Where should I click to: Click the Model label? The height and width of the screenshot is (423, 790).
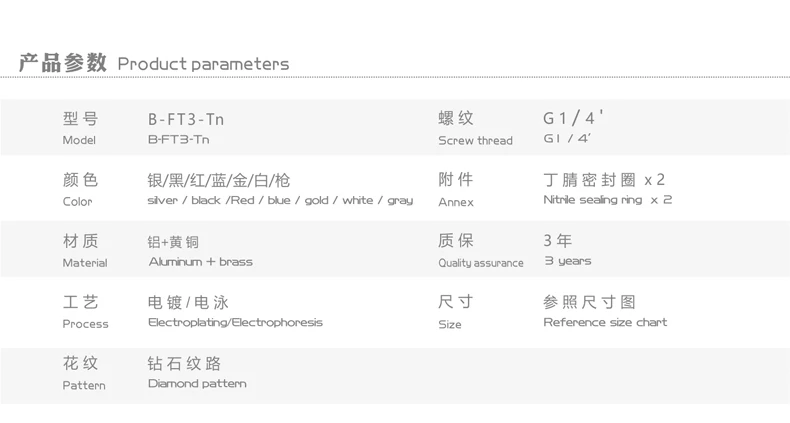(x=79, y=141)
